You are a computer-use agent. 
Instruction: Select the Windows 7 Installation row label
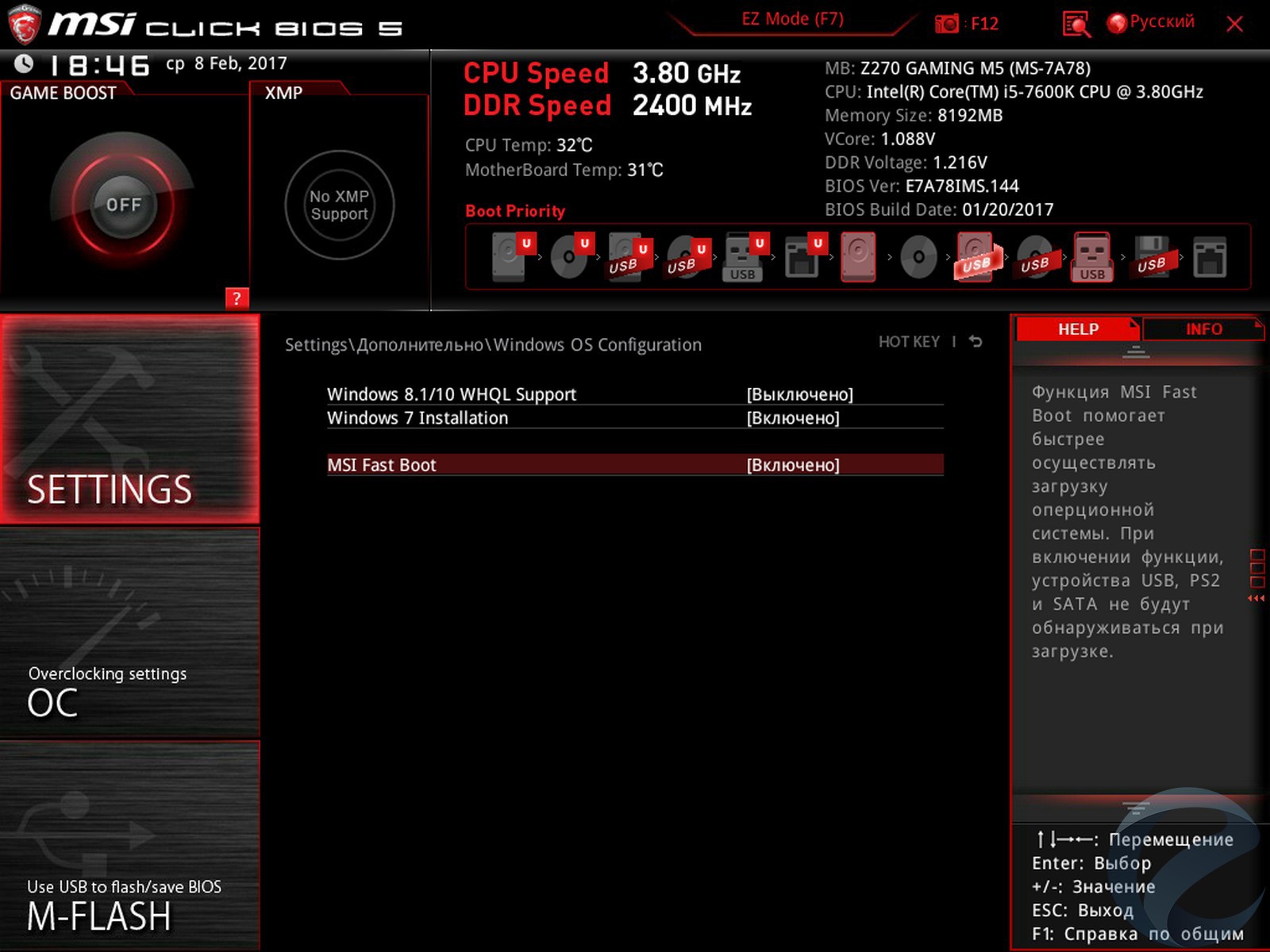(x=418, y=418)
